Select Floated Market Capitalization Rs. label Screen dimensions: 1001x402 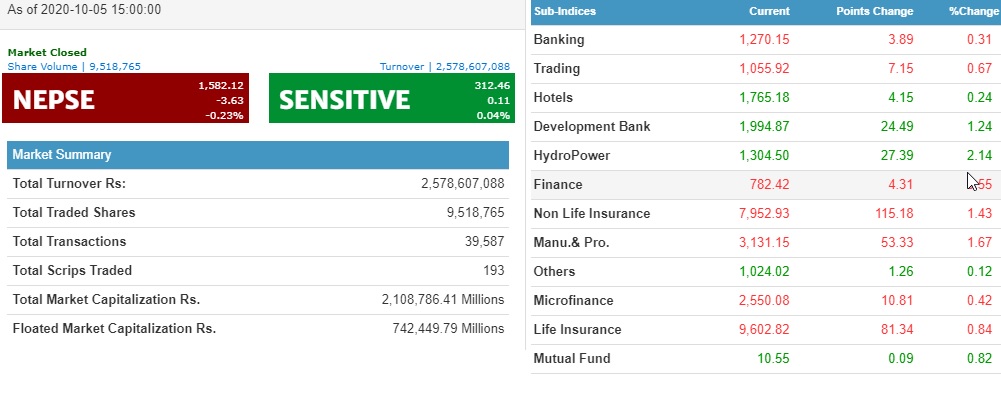pos(114,329)
